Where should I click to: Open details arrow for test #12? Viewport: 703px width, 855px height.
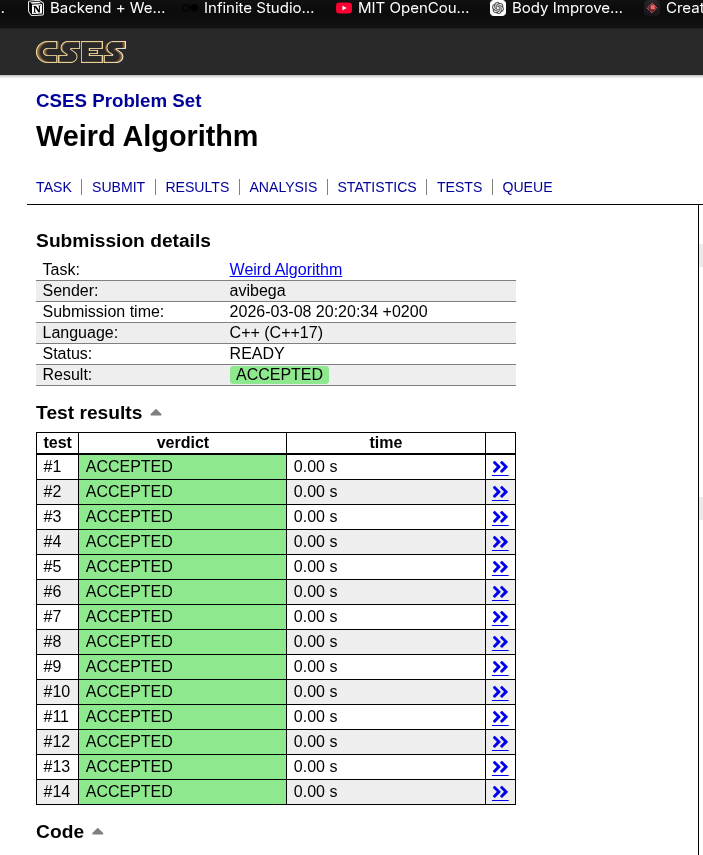(x=500, y=742)
